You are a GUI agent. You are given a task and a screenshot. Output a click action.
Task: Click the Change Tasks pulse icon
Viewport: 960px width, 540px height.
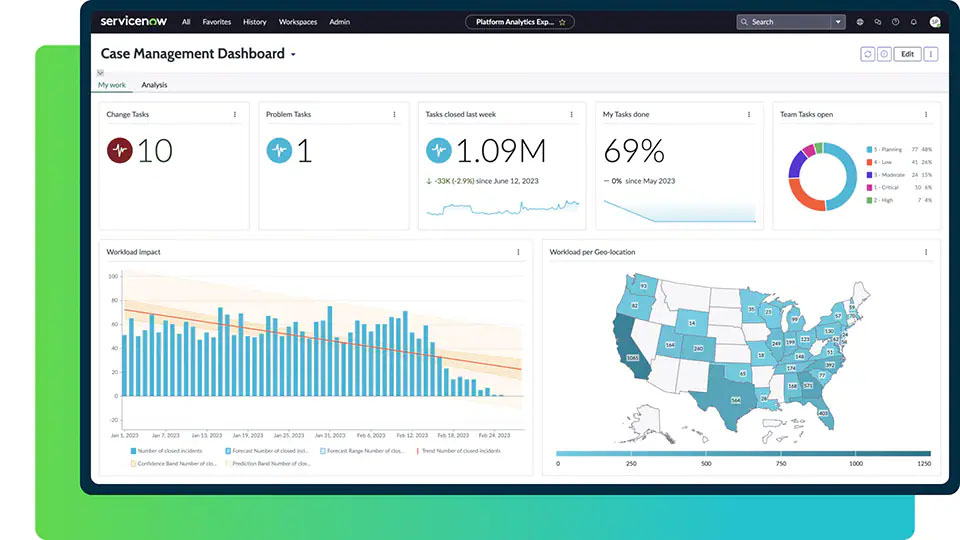[120, 151]
